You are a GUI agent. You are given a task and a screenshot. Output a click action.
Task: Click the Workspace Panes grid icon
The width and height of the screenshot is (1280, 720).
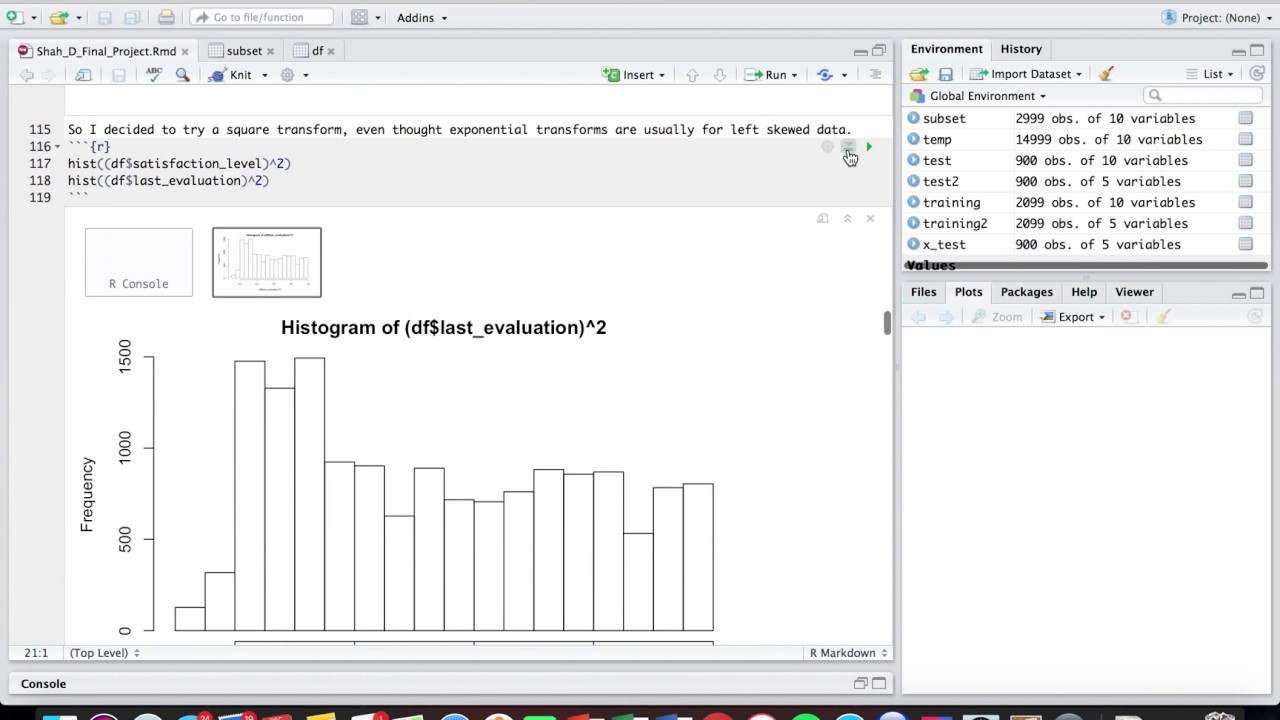[x=359, y=17]
